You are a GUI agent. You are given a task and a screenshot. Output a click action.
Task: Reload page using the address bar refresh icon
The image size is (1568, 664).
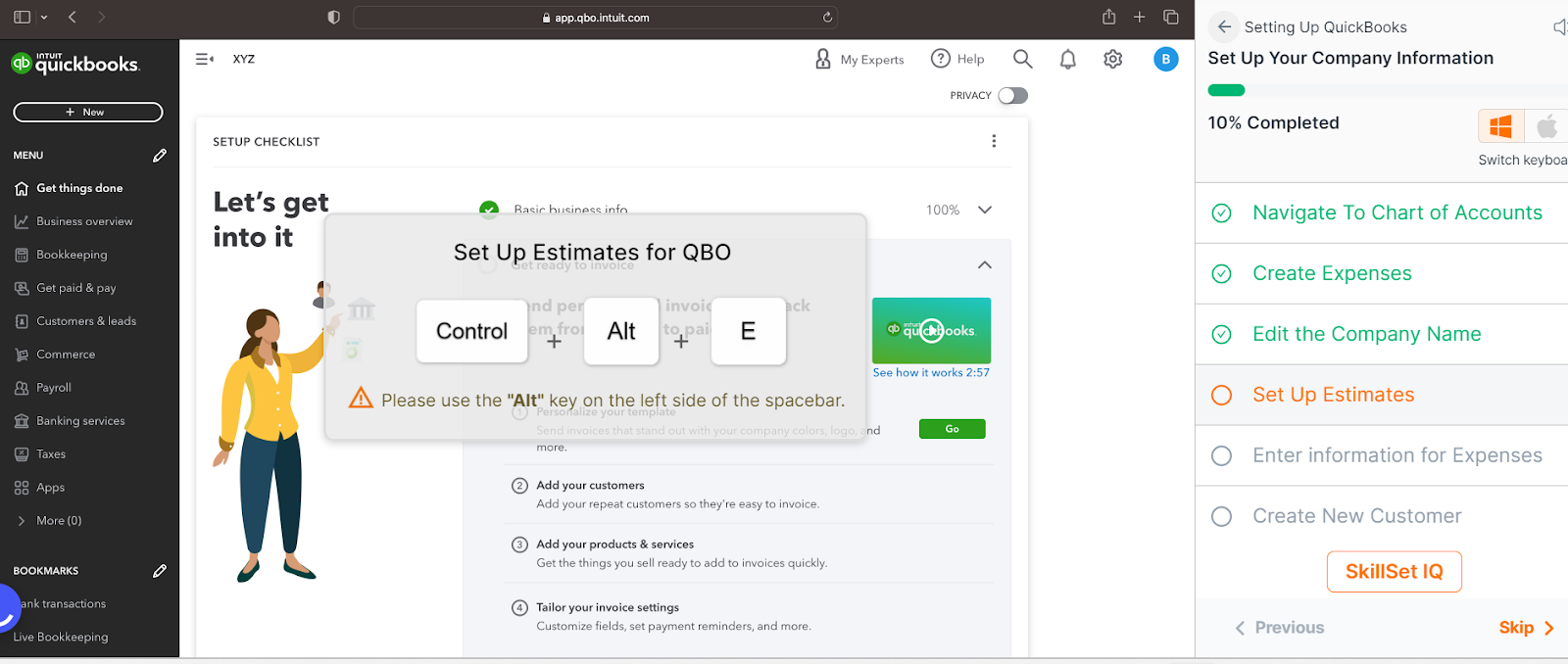[x=827, y=17]
